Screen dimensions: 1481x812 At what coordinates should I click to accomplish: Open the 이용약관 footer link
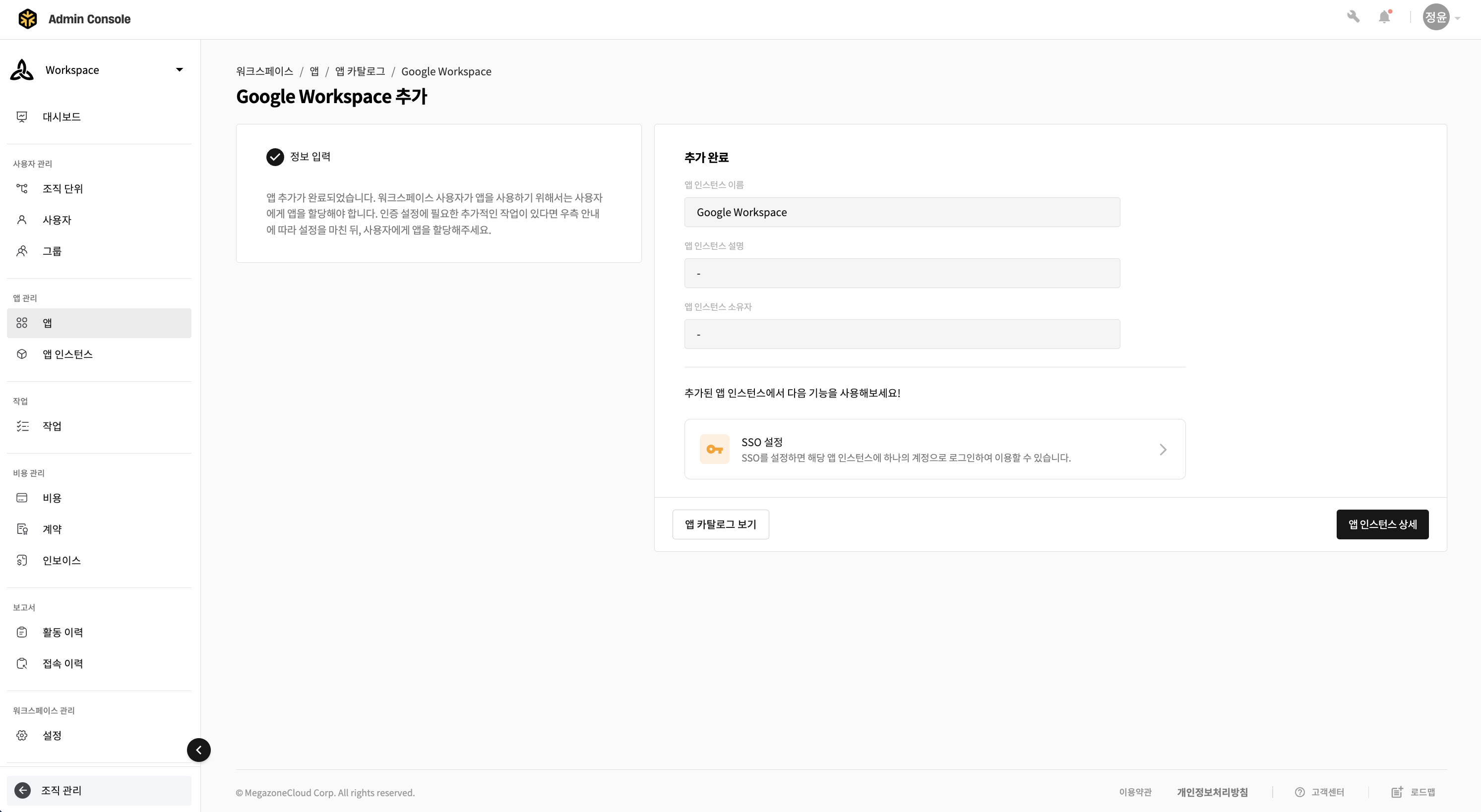(1135, 792)
